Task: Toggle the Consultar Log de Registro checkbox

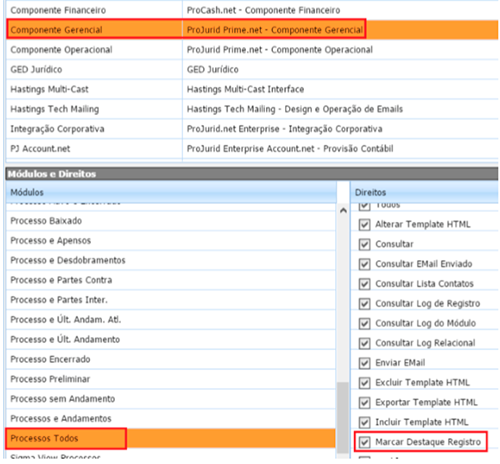Action: point(364,304)
